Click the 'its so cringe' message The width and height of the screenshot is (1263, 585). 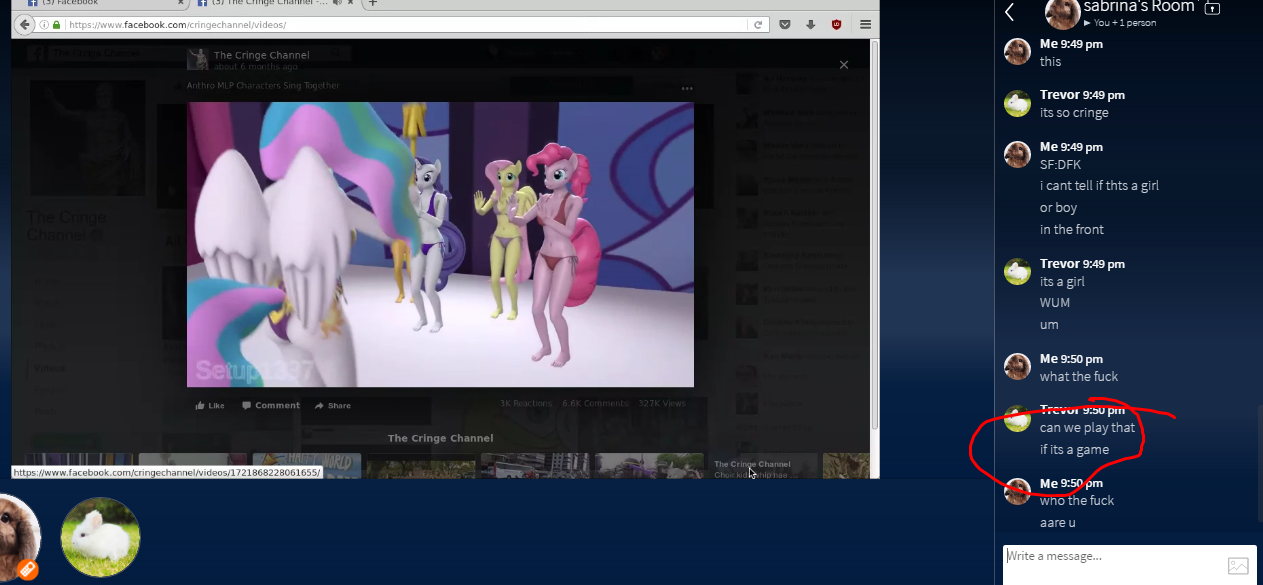[1074, 113]
